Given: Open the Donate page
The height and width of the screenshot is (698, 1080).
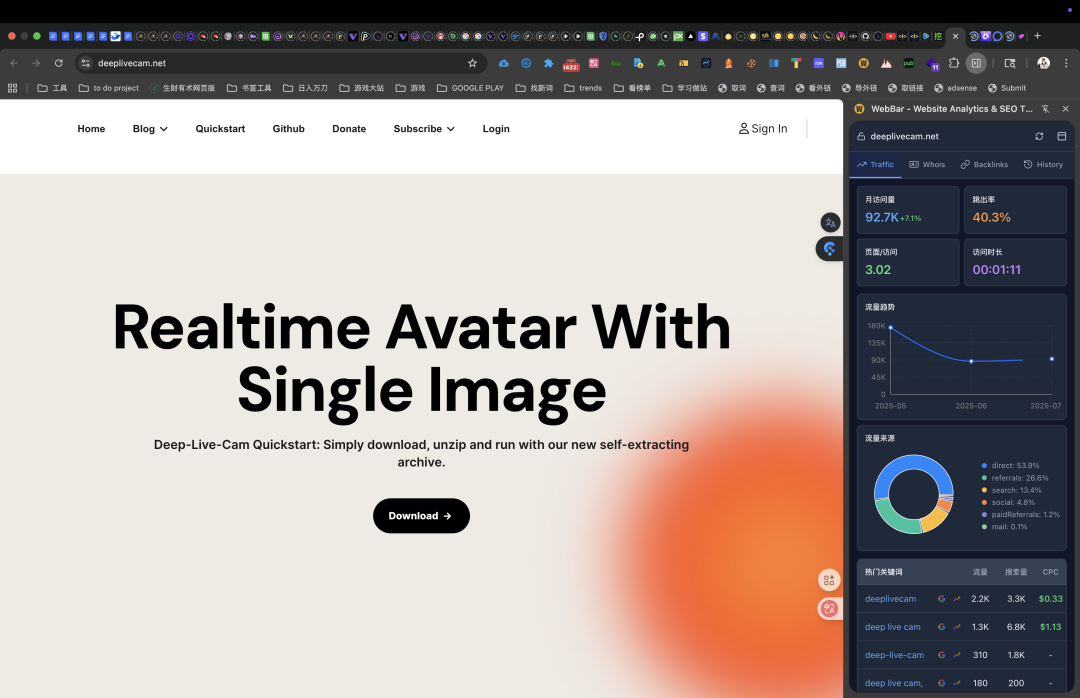Looking at the screenshot, I should (349, 129).
